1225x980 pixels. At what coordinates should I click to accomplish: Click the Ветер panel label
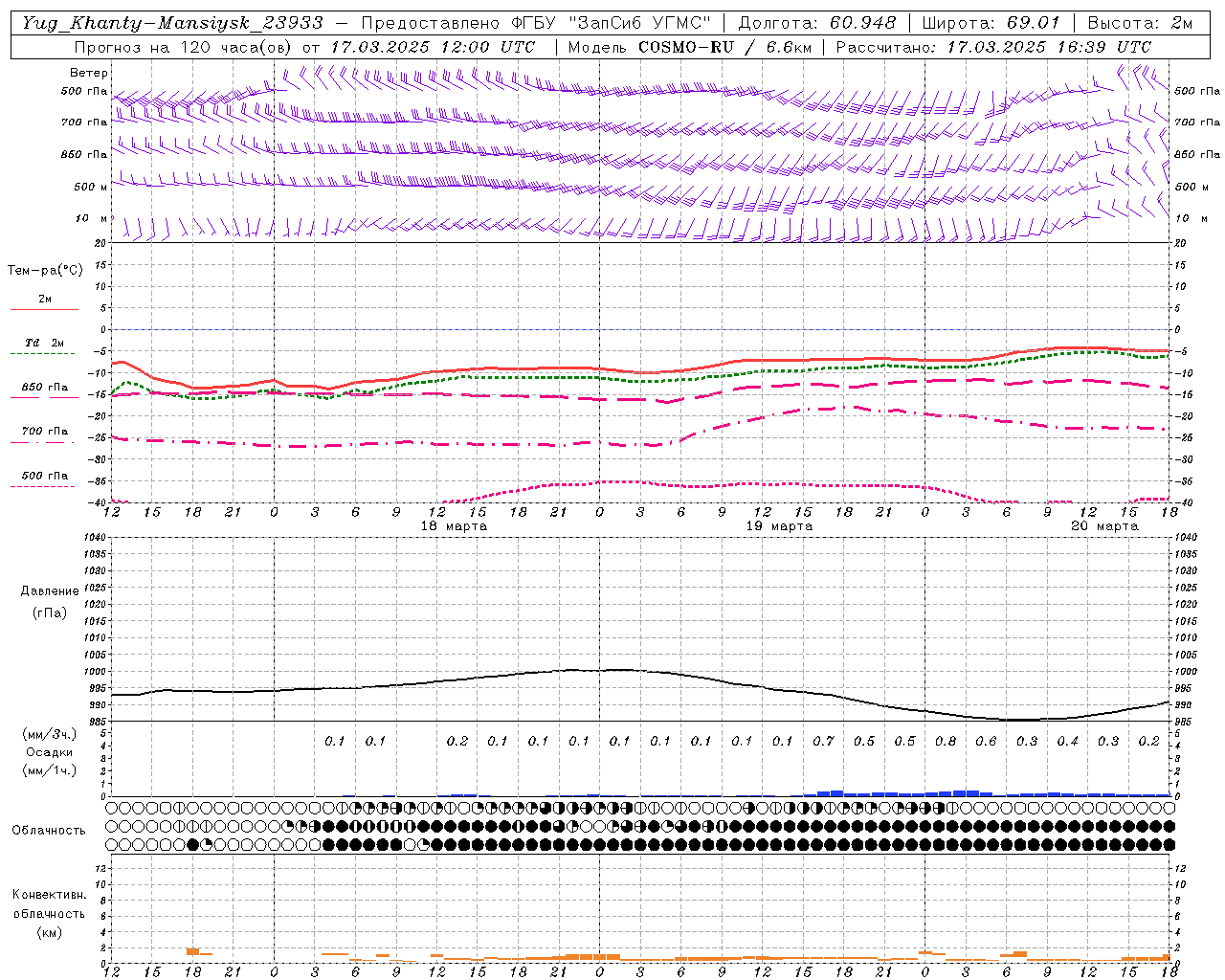pos(89,73)
